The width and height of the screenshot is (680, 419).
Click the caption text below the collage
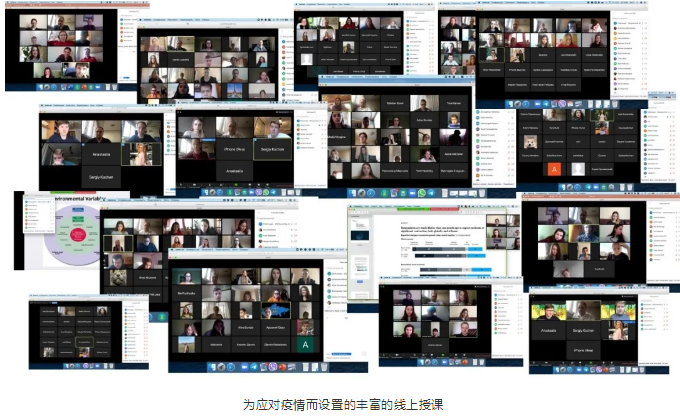coord(342,405)
